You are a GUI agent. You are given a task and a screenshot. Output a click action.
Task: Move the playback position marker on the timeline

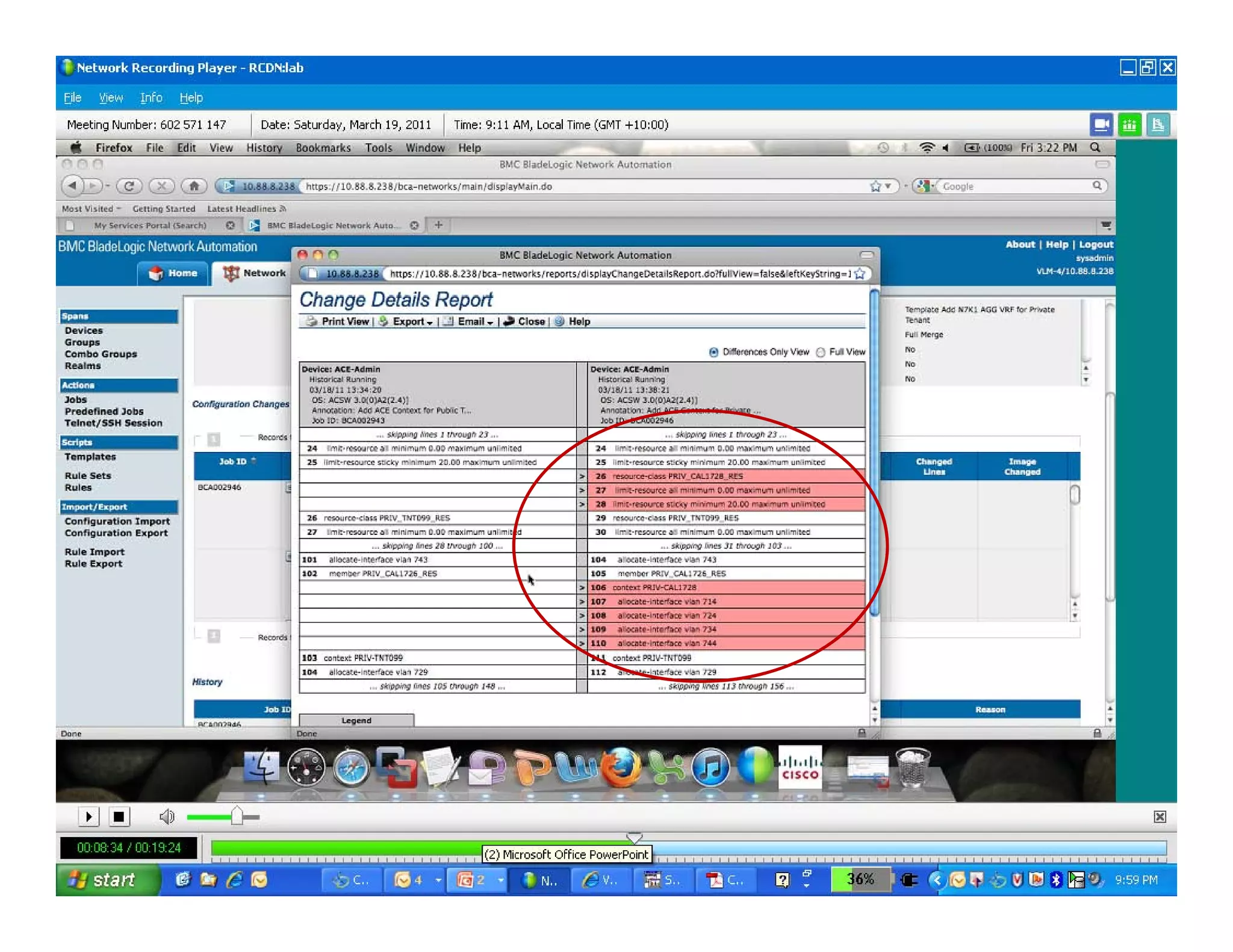[634, 837]
